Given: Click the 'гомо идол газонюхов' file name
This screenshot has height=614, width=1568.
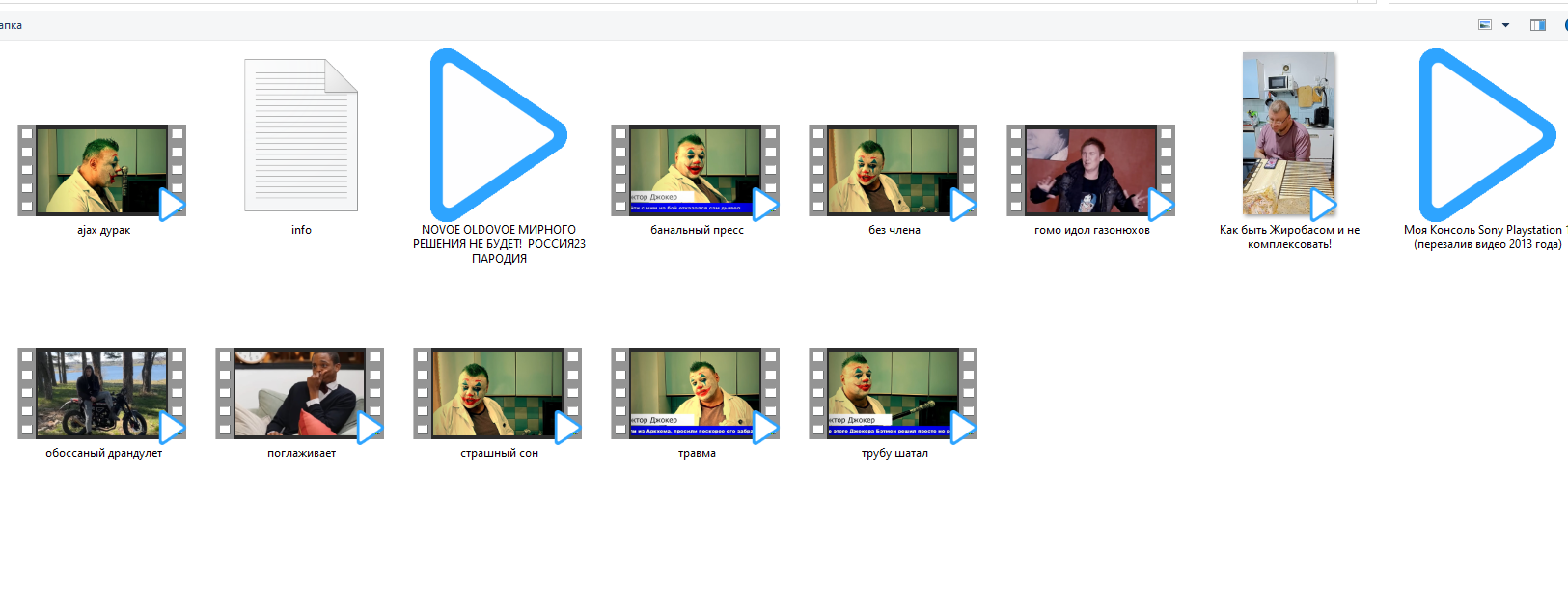Looking at the screenshot, I should pos(1092,230).
